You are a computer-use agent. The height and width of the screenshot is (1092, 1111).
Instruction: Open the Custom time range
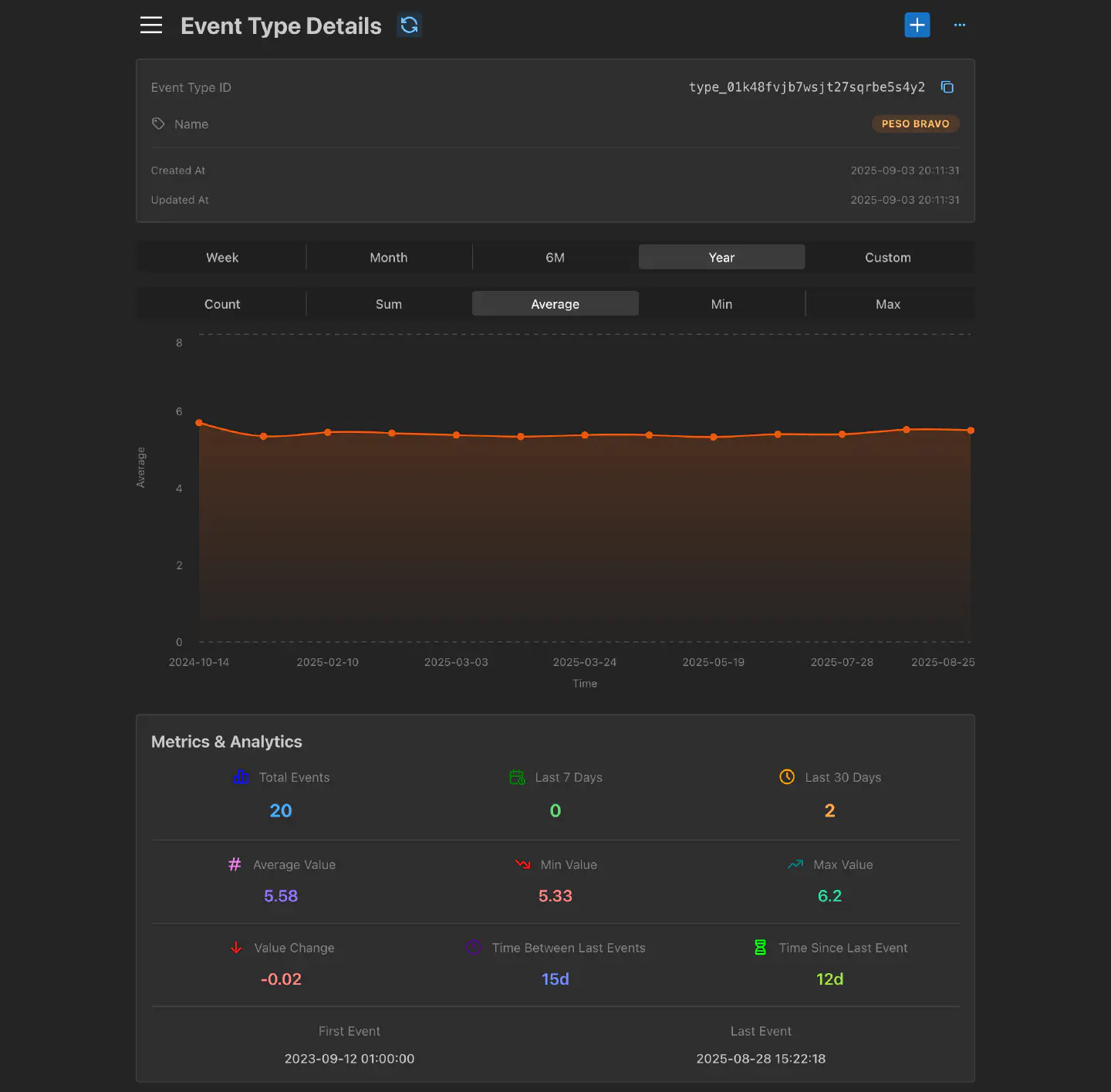(888, 257)
